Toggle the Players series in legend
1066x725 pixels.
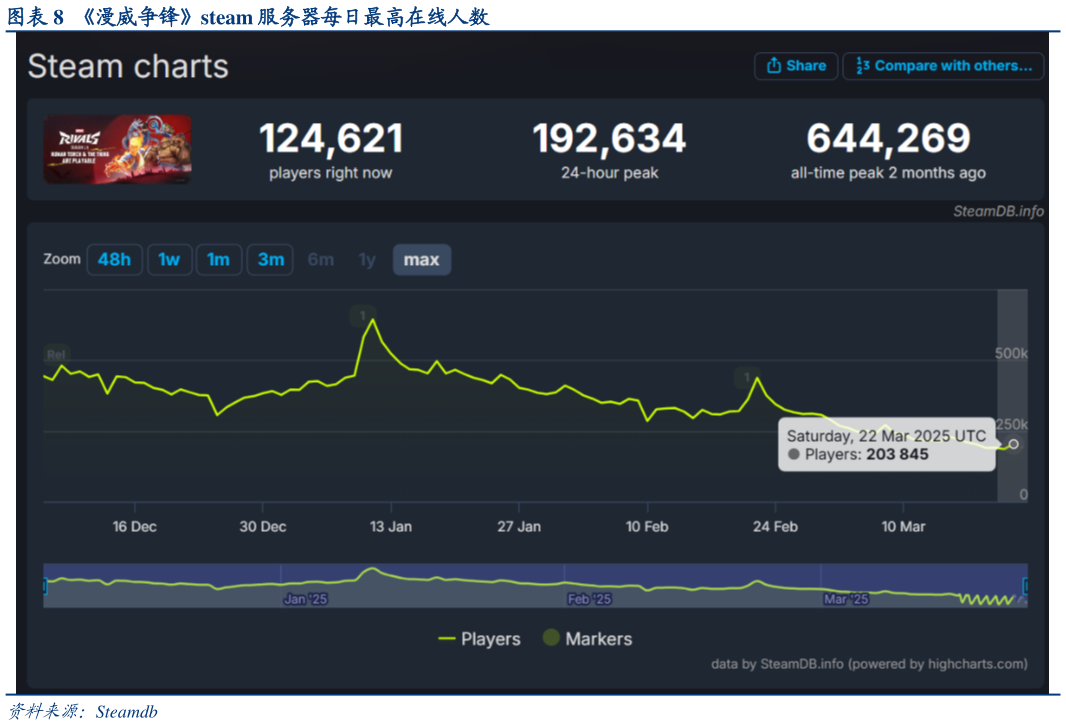(479, 639)
